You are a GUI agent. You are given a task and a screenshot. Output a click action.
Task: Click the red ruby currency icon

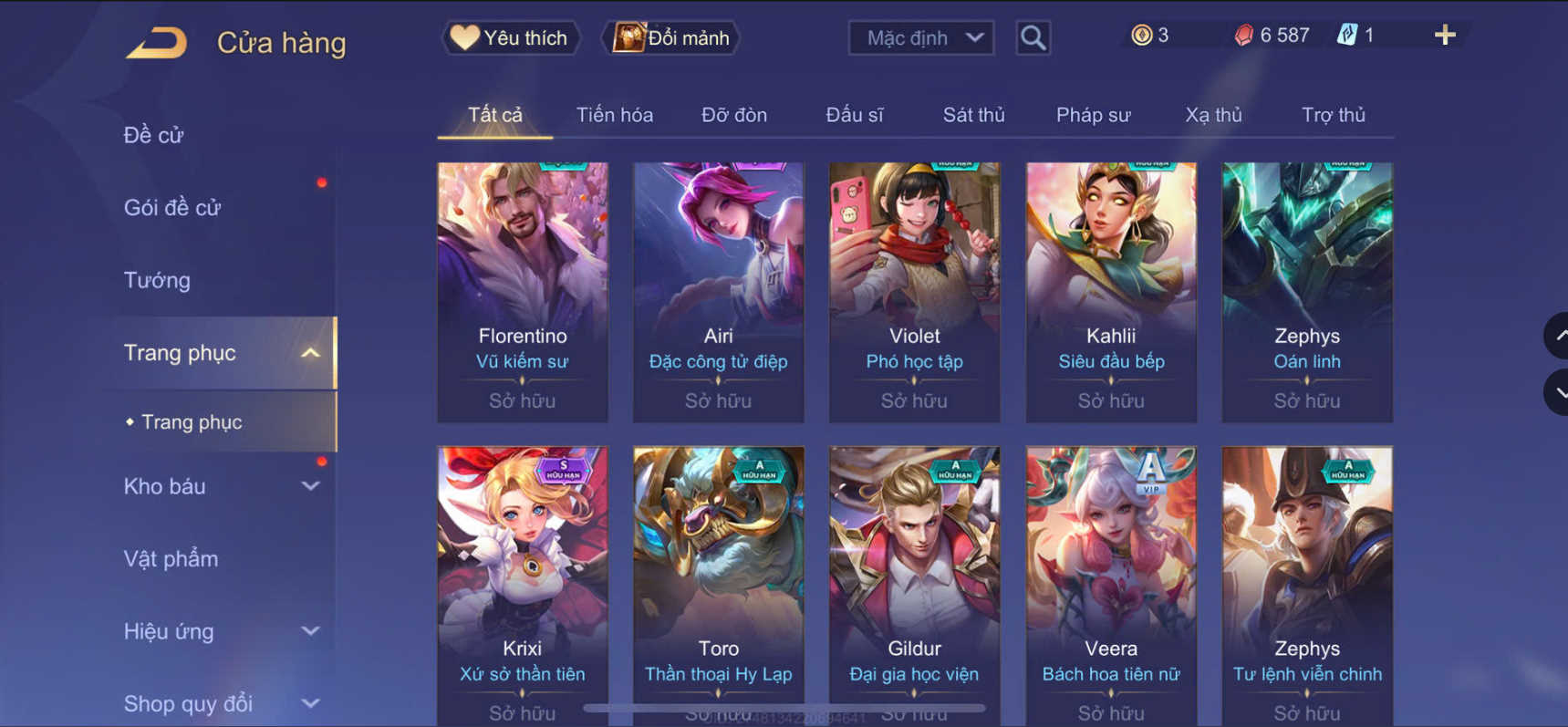[1243, 36]
